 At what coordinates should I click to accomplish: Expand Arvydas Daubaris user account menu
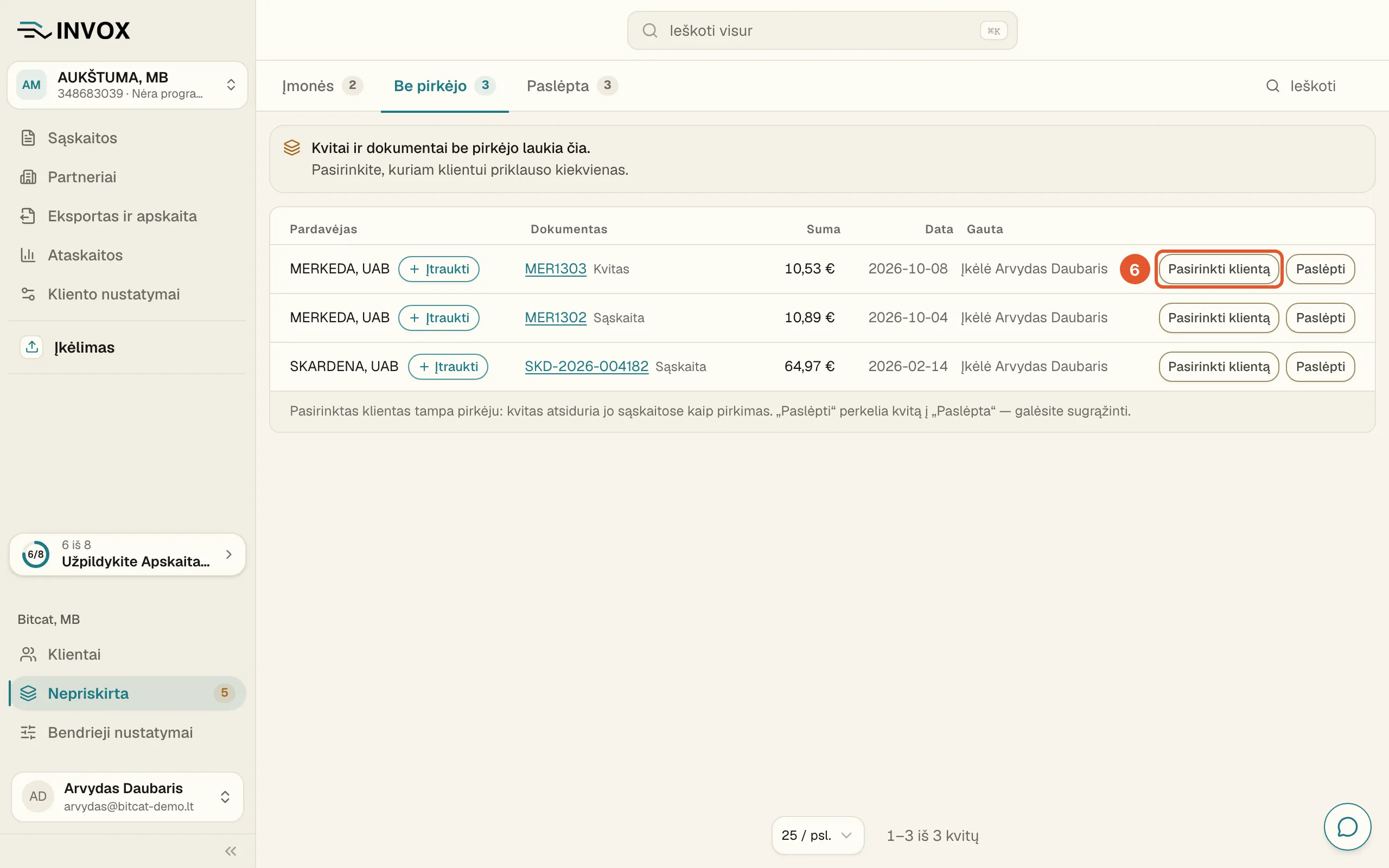(128, 797)
